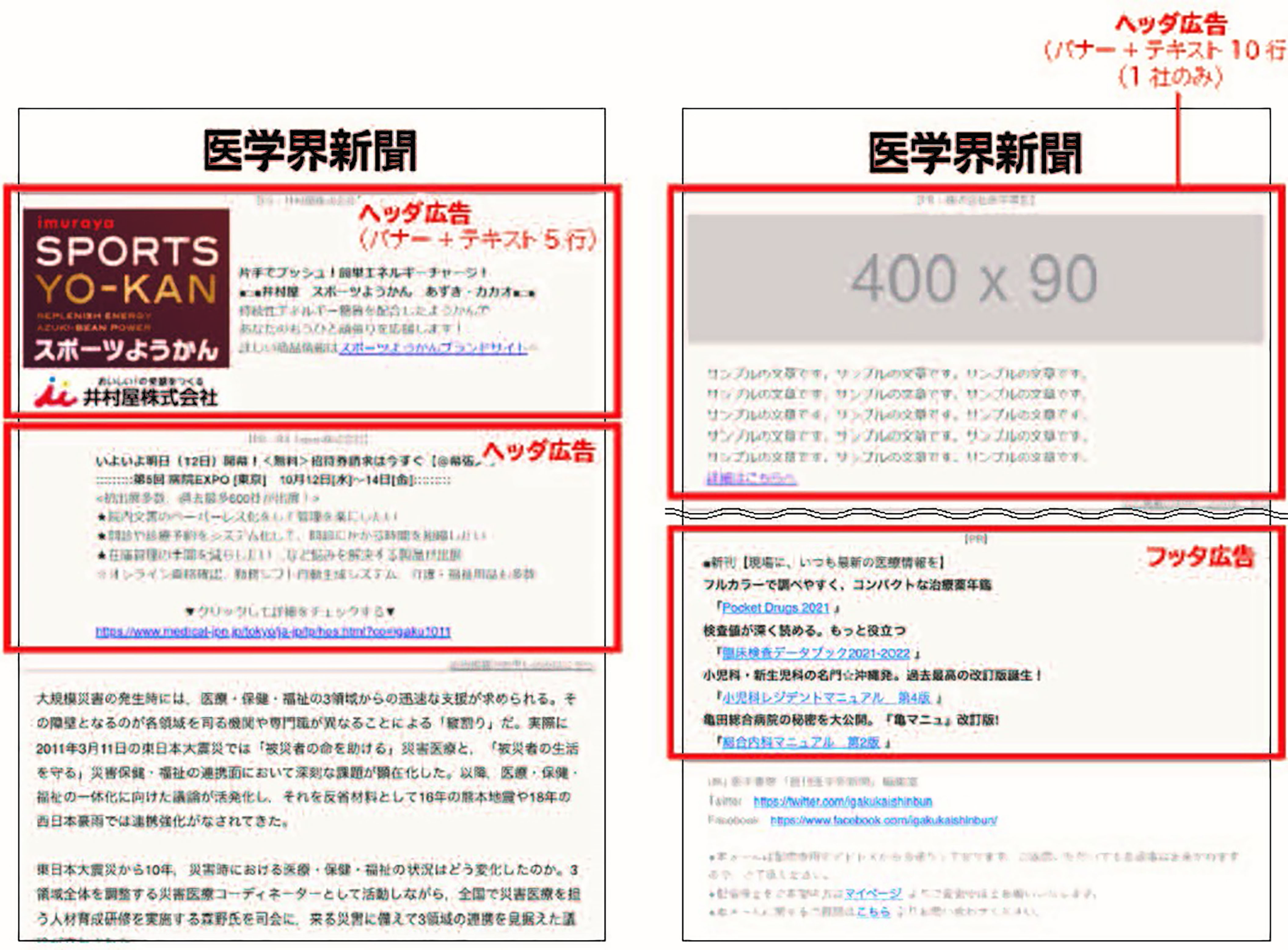Click the 医学界新聞 title above the Sports Yo-kan ad

(x=310, y=151)
